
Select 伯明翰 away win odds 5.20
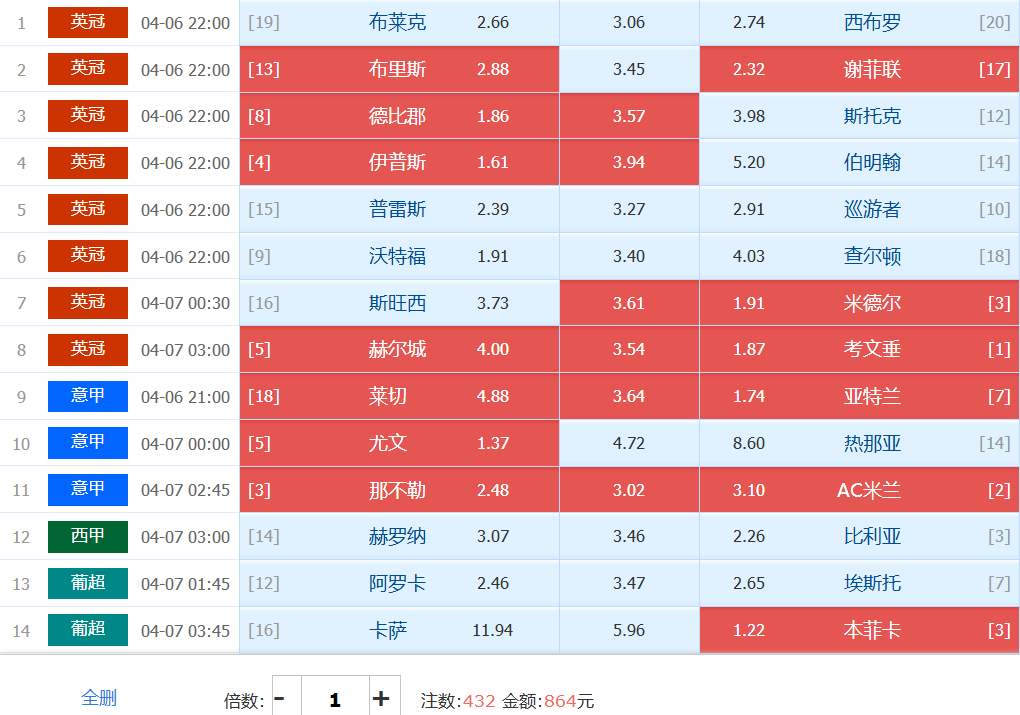pyautogui.click(x=859, y=162)
